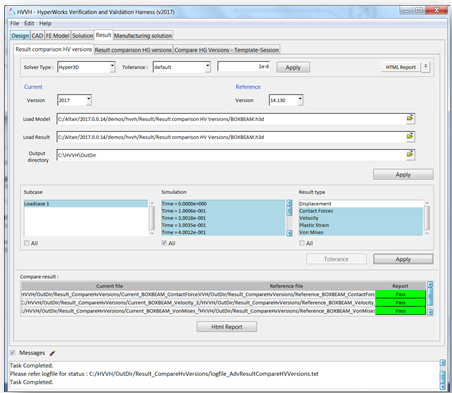The width and height of the screenshot is (452, 393).
Task: Select Velocity result type
Action: (x=361, y=218)
